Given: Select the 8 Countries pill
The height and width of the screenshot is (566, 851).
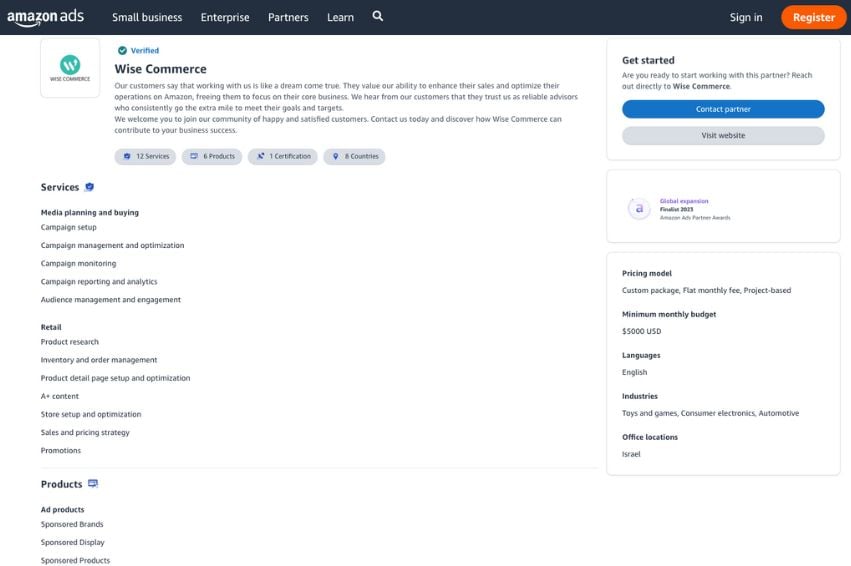Looking at the screenshot, I should click(355, 157).
